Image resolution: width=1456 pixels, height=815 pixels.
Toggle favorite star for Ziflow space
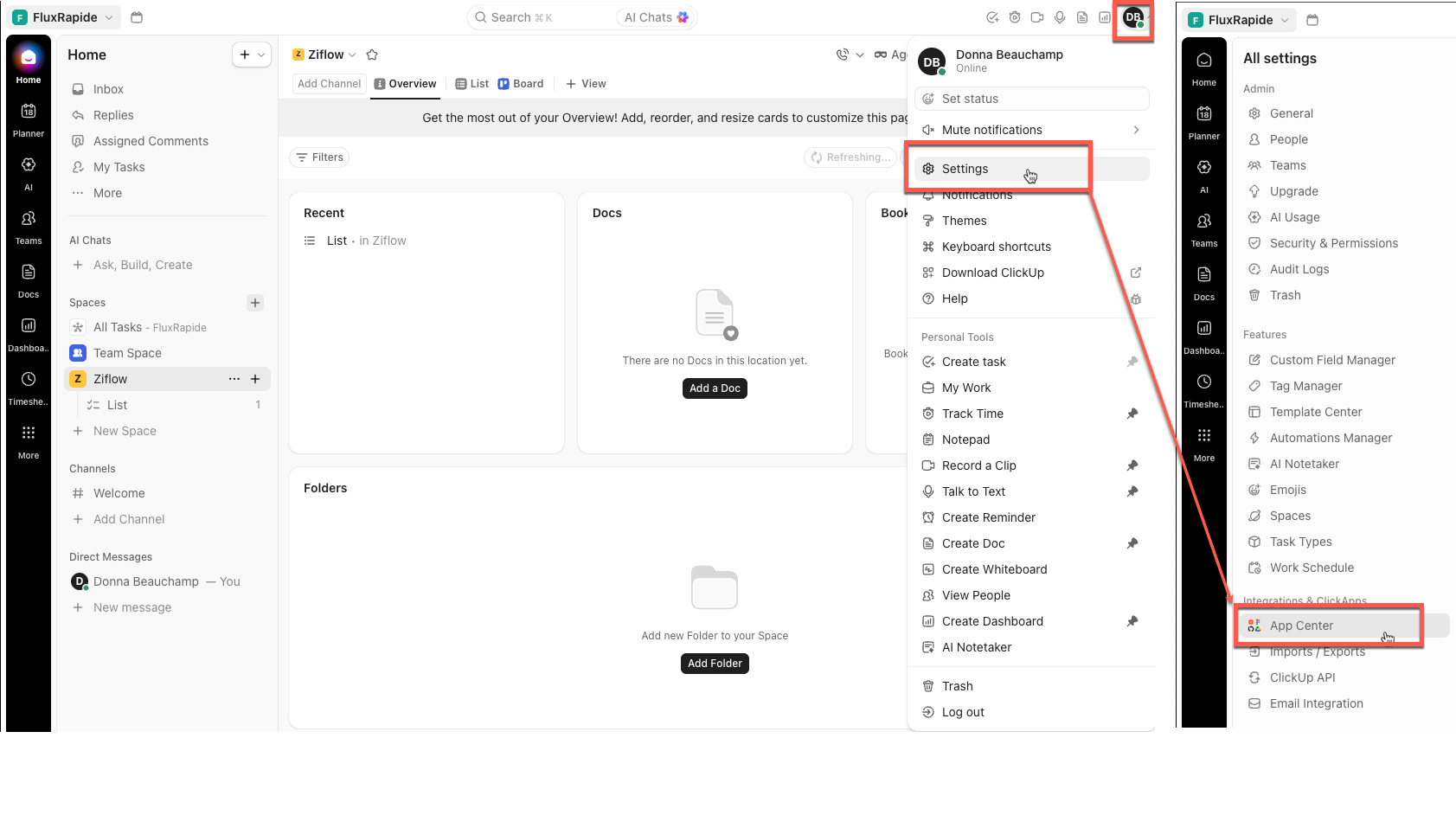pos(372,55)
